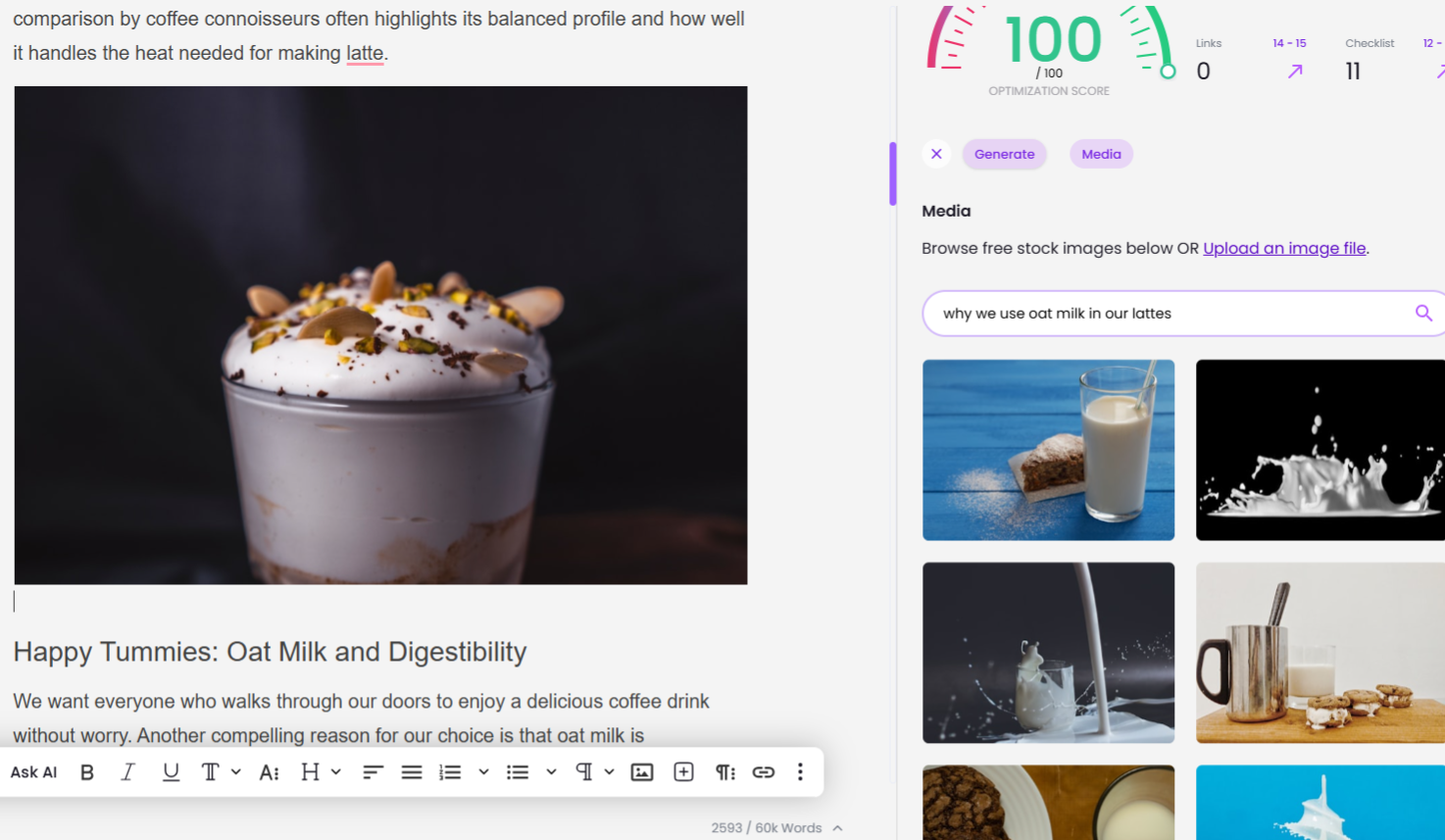
Task: Expand the word count panel chevron
Action: [x=837, y=828]
